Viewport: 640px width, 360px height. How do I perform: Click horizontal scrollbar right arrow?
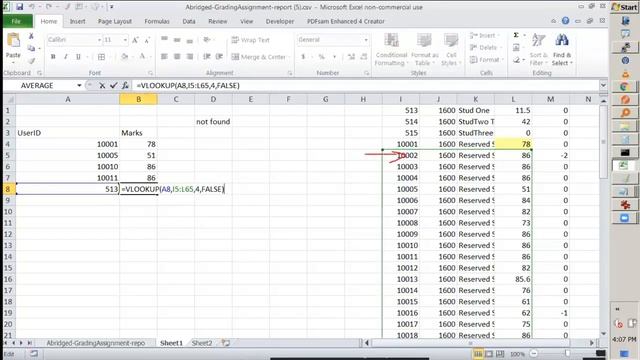click(x=592, y=343)
